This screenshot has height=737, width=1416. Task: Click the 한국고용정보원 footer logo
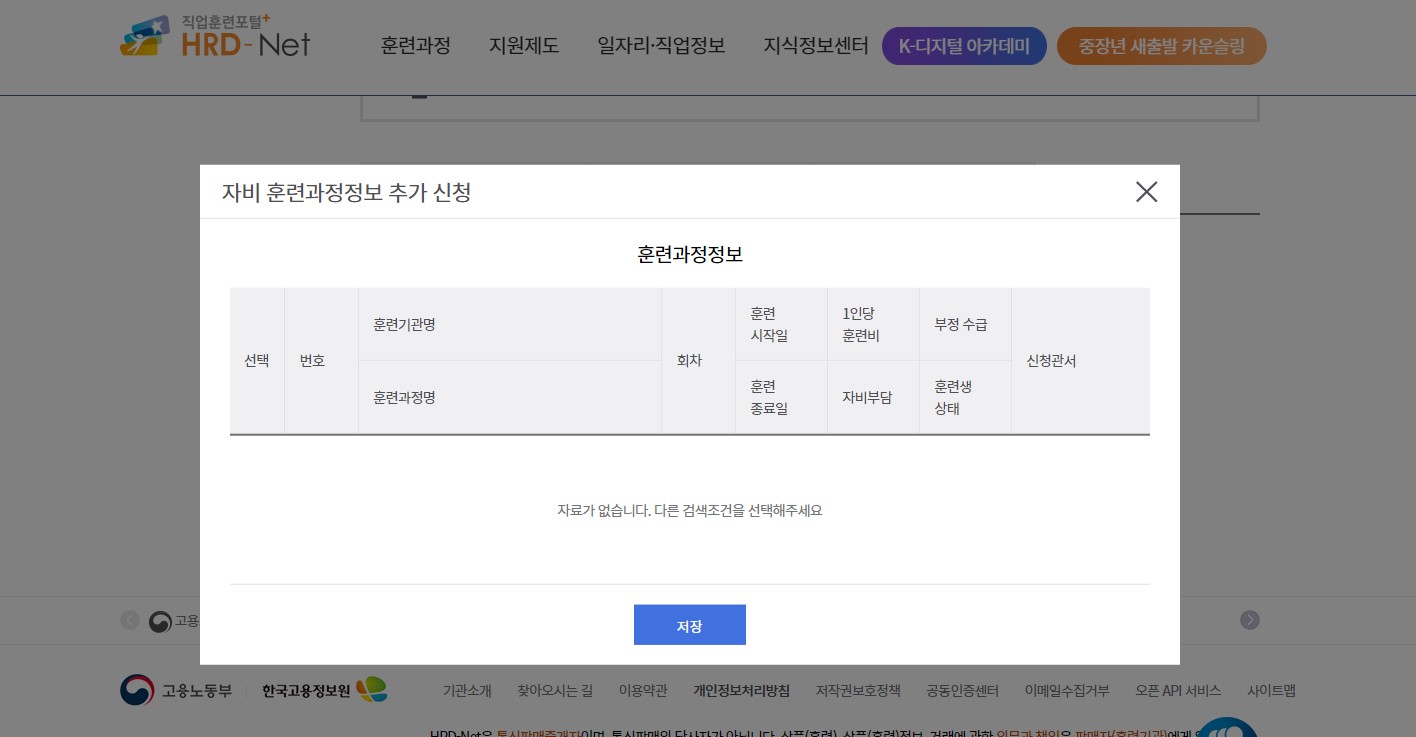click(324, 690)
